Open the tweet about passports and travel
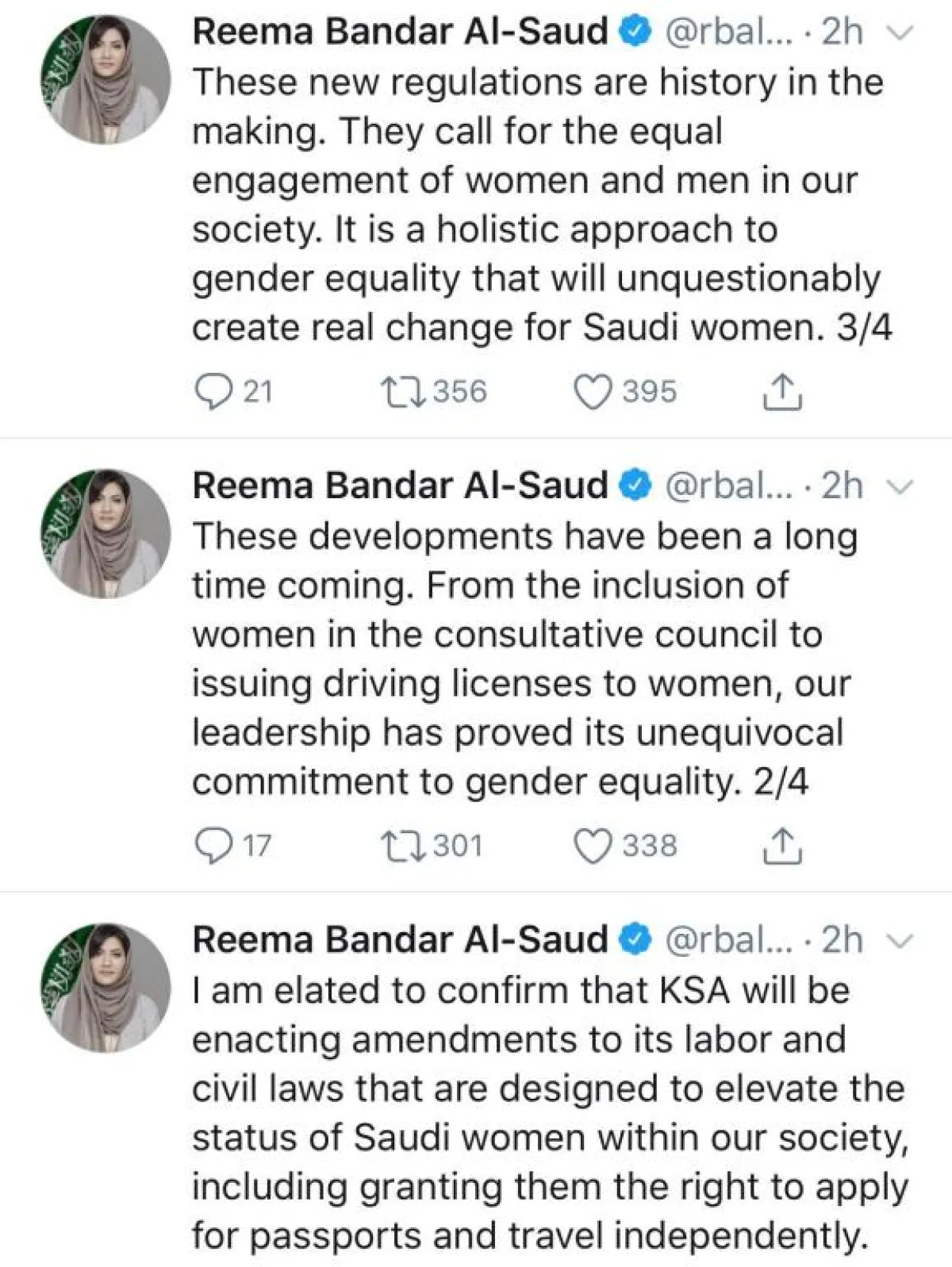Viewport: 952px width, 1267px height. [547, 1112]
